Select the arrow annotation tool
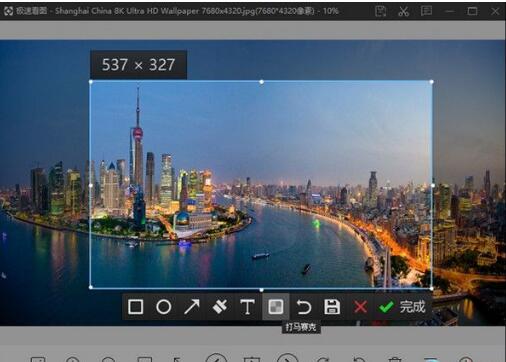This screenshot has width=506, height=362. pos(192,307)
